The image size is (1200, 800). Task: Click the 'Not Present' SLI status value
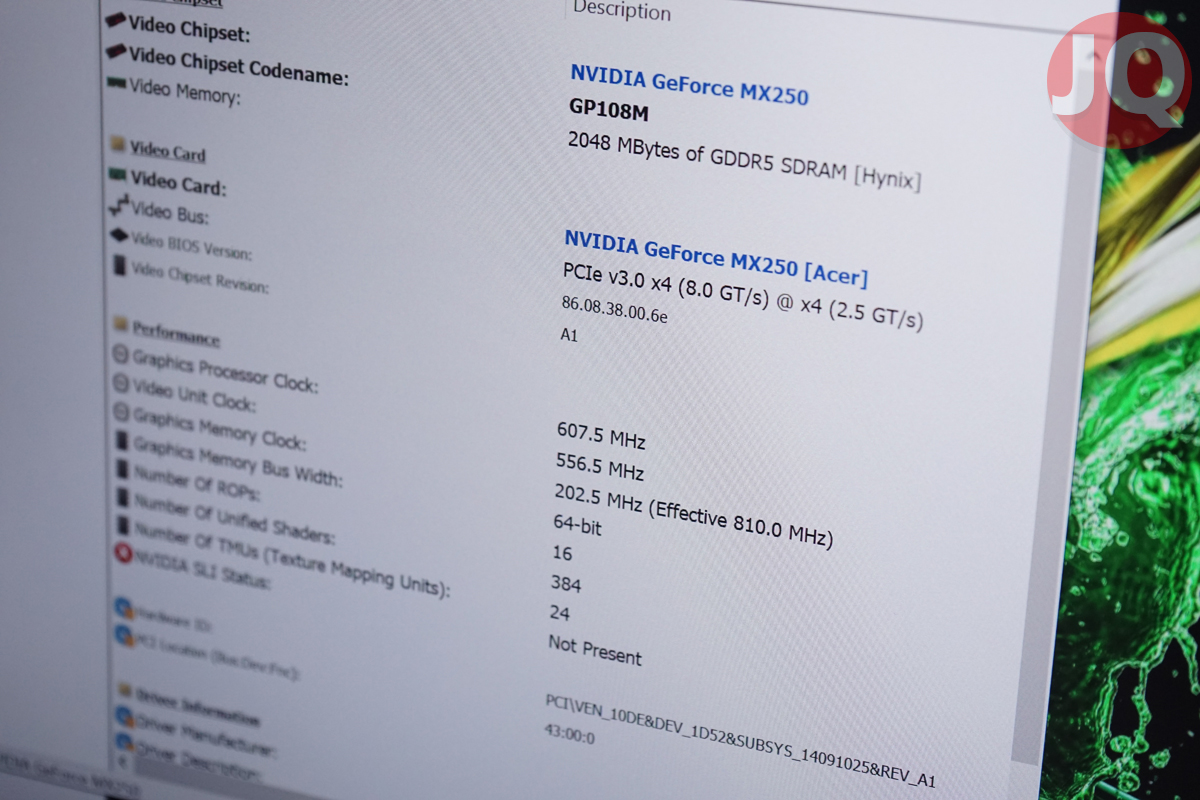point(595,649)
